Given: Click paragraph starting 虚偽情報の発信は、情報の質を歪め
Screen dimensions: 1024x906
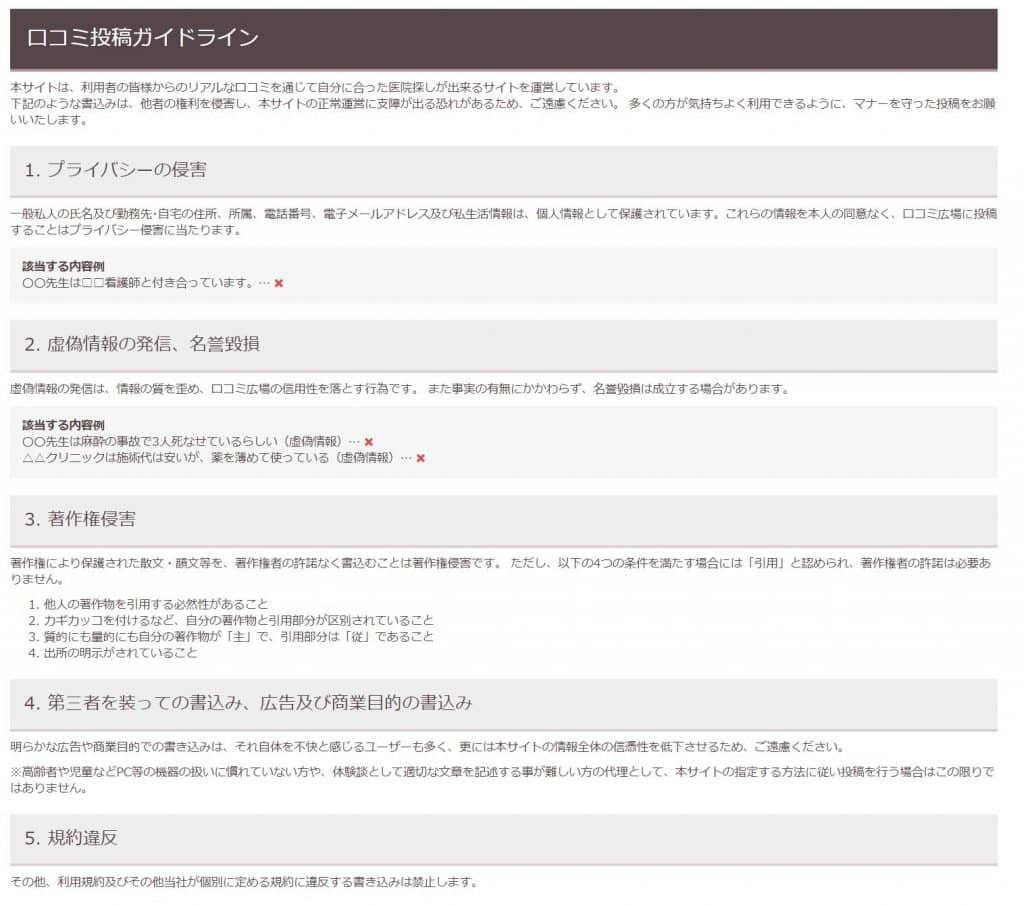Looking at the screenshot, I should pyautogui.click(x=400, y=389).
